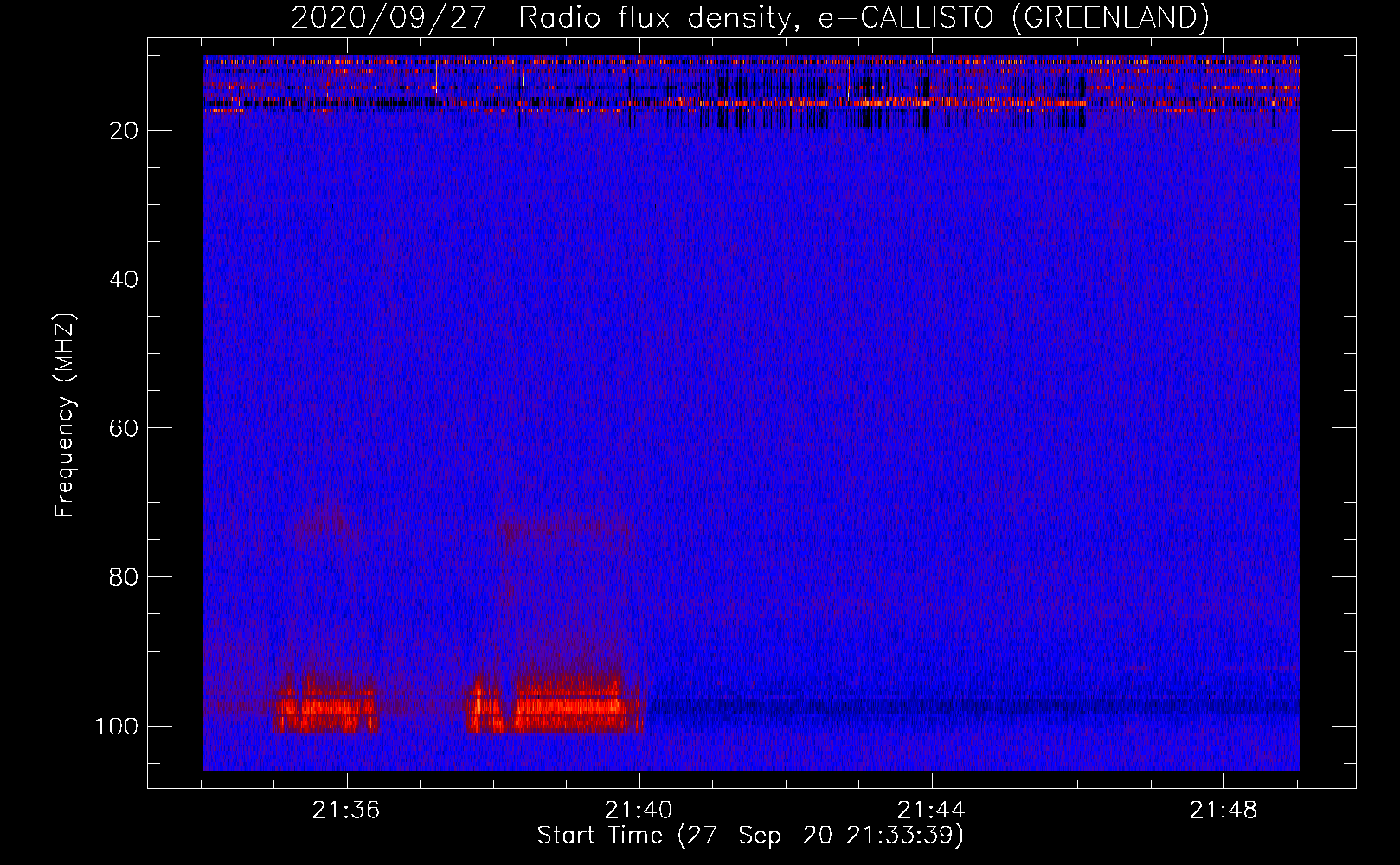Click the 21:36 time tick label
Screen dimensions: 1400x865
346,811
